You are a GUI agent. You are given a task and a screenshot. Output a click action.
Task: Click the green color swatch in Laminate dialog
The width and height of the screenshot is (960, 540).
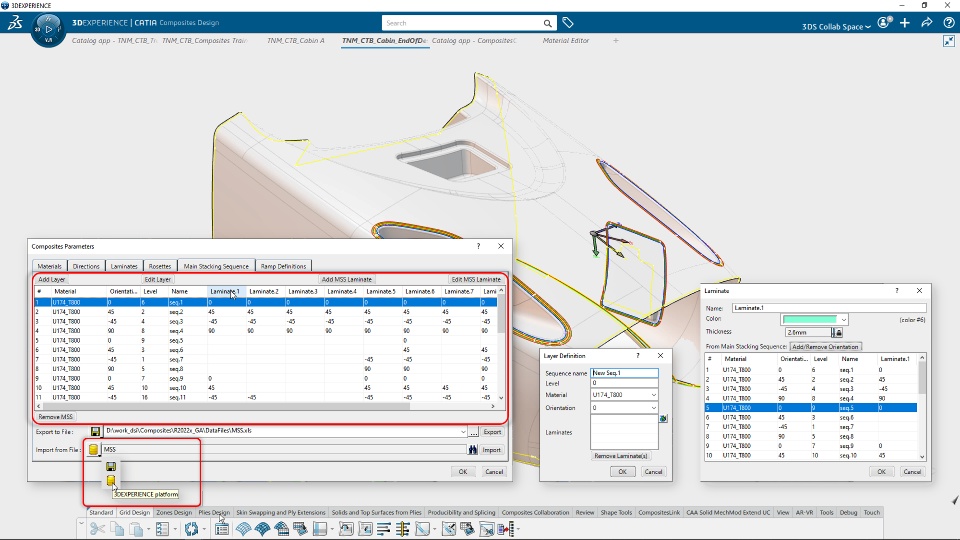[x=809, y=320]
